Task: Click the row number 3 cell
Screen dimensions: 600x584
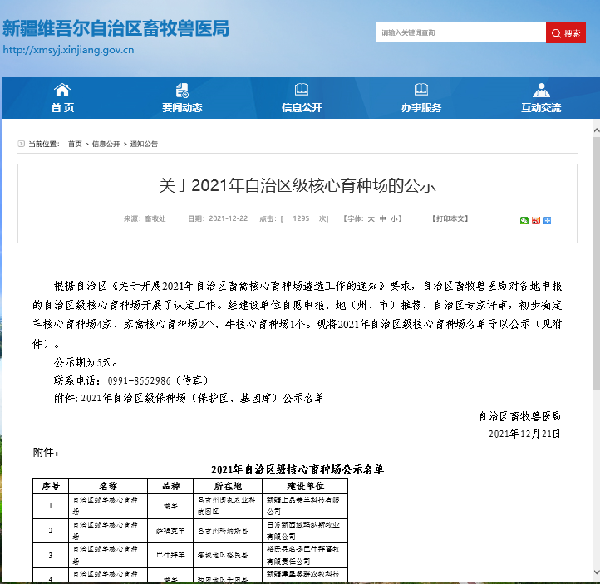Action: pos(51,555)
